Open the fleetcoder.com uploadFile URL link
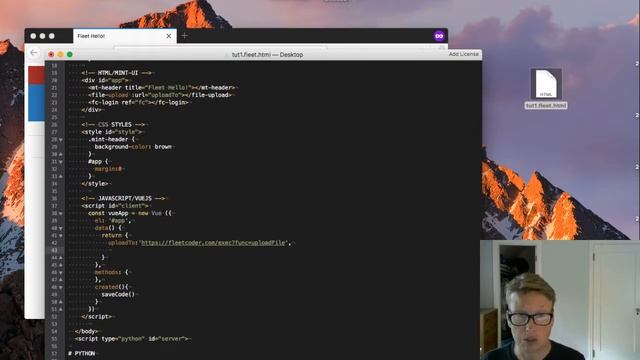The width and height of the screenshot is (640, 360). (x=213, y=243)
